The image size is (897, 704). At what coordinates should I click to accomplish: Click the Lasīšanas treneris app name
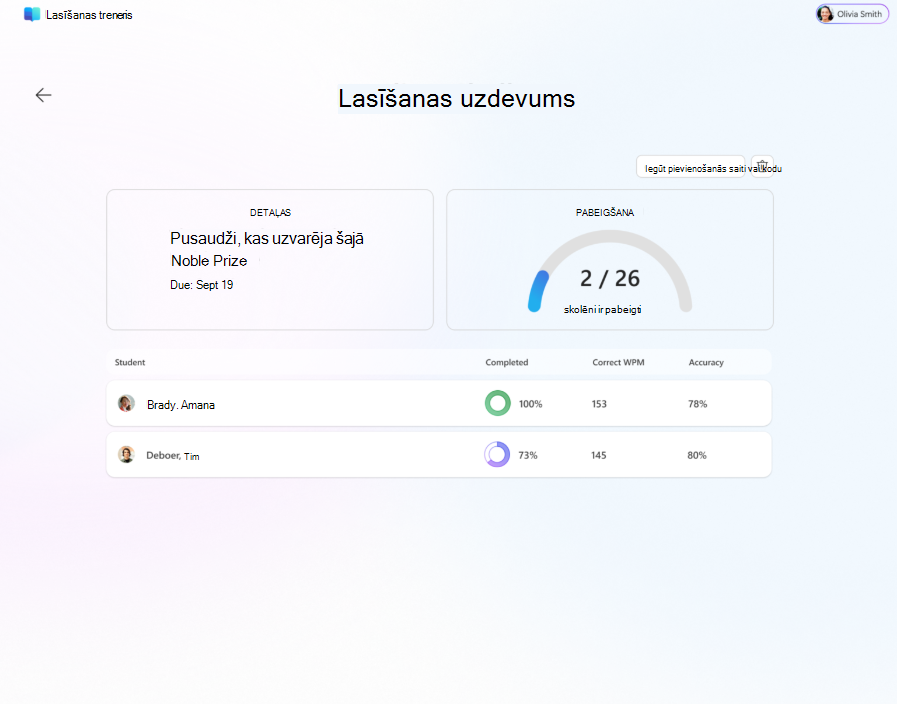coord(89,15)
